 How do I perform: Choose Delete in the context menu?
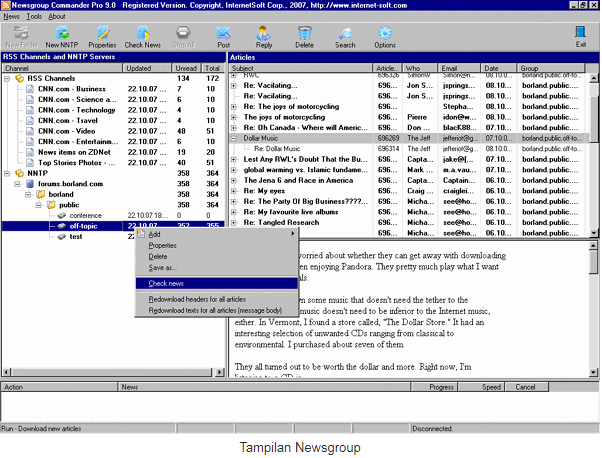[x=217, y=256]
